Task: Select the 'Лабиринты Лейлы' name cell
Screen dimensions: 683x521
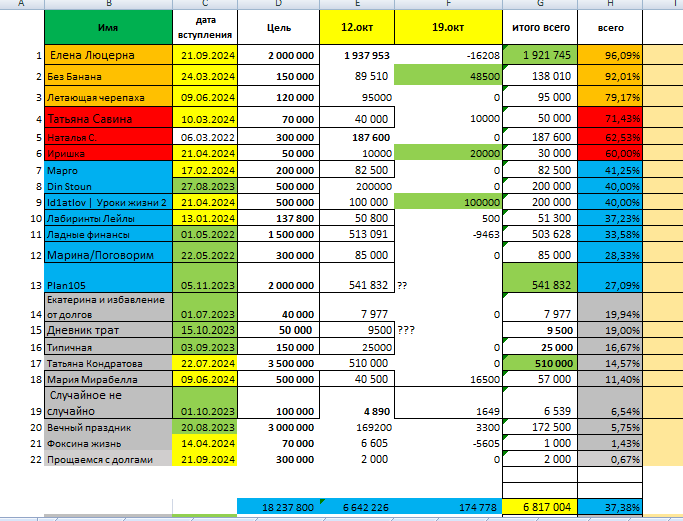Action: pyautogui.click(x=108, y=218)
